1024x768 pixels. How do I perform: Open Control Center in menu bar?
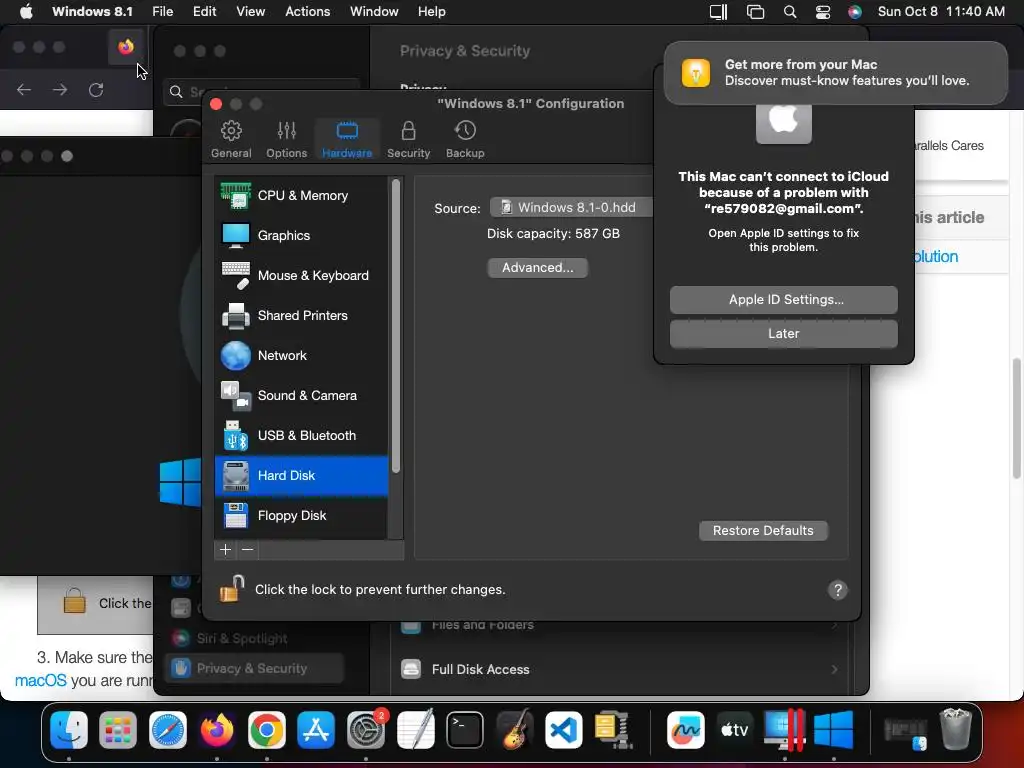(x=823, y=11)
